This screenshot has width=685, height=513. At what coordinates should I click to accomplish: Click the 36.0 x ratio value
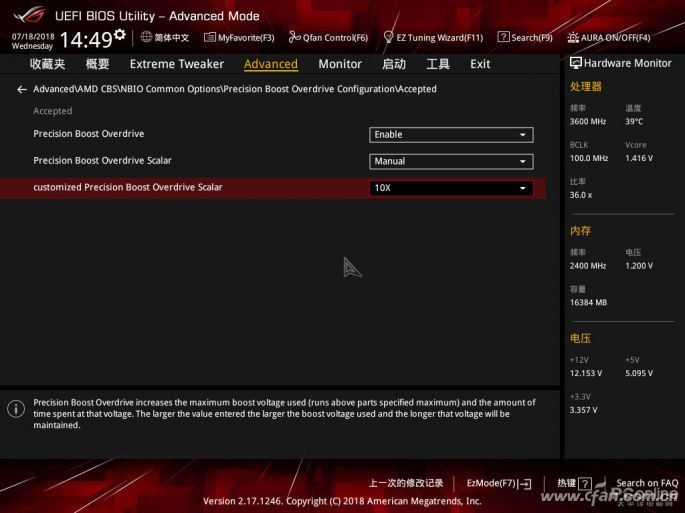point(581,195)
